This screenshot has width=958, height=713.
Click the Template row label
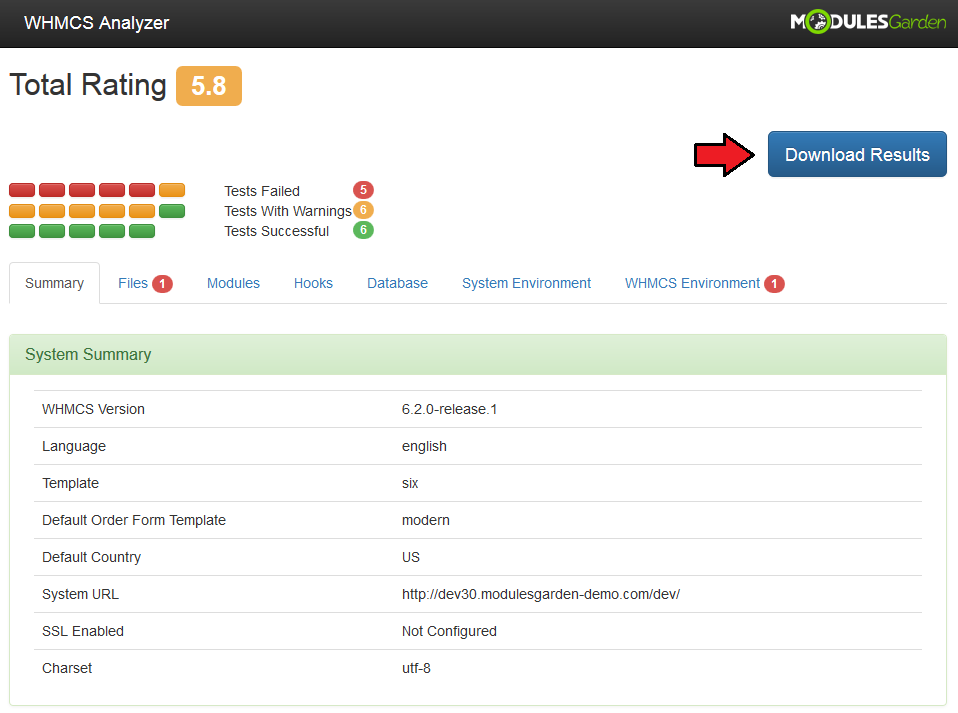[x=70, y=483]
